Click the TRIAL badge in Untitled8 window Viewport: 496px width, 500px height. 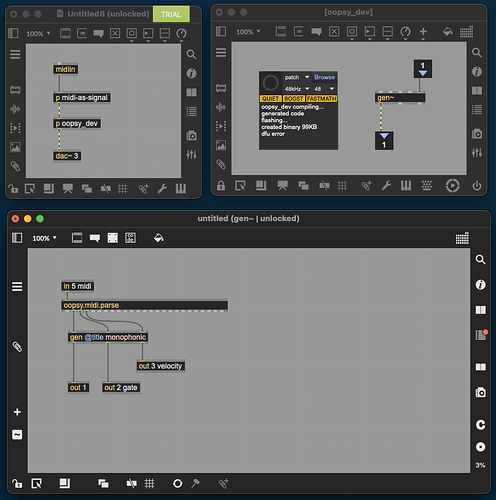(171, 14)
